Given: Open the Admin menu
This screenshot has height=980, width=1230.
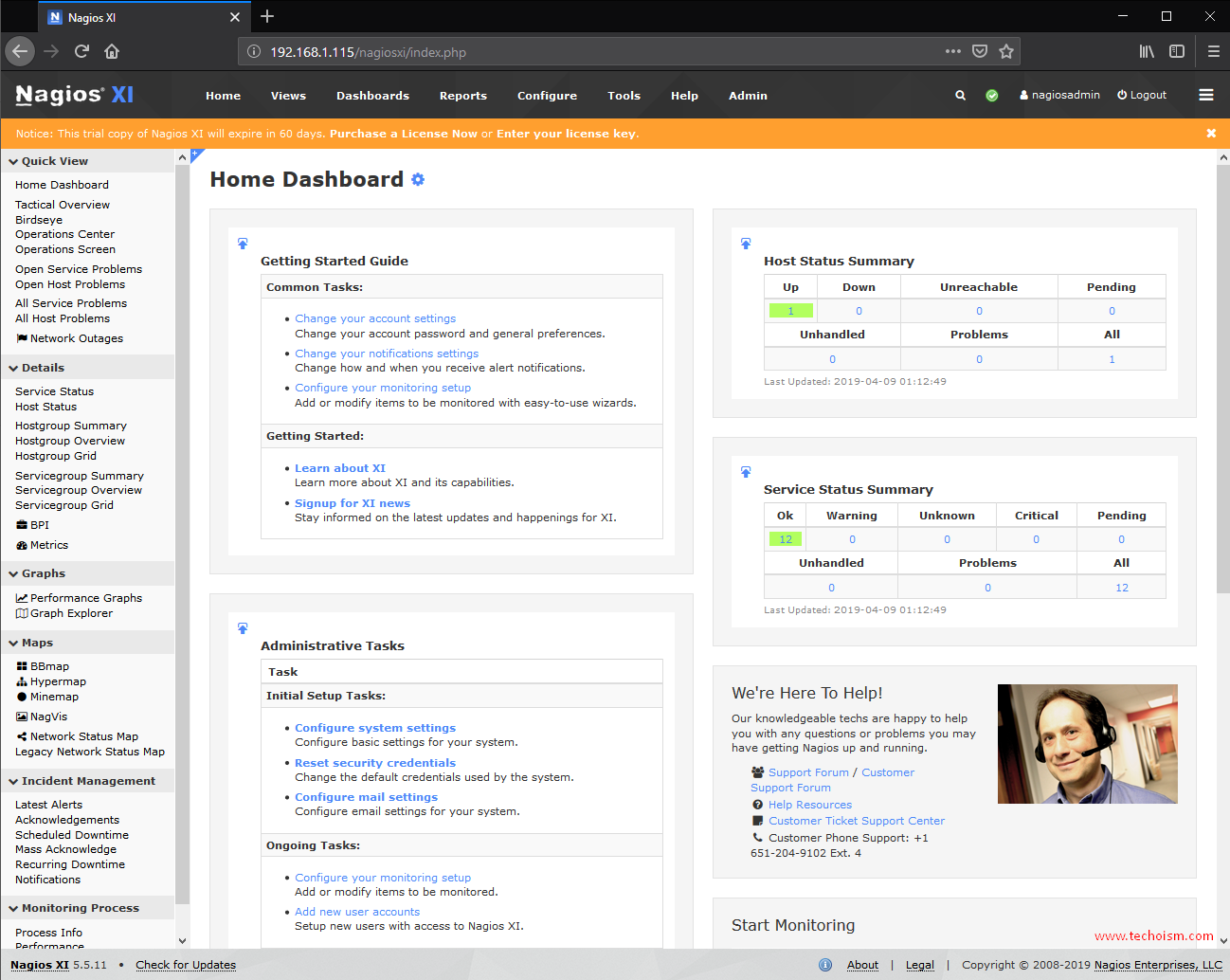Looking at the screenshot, I should 748,96.
